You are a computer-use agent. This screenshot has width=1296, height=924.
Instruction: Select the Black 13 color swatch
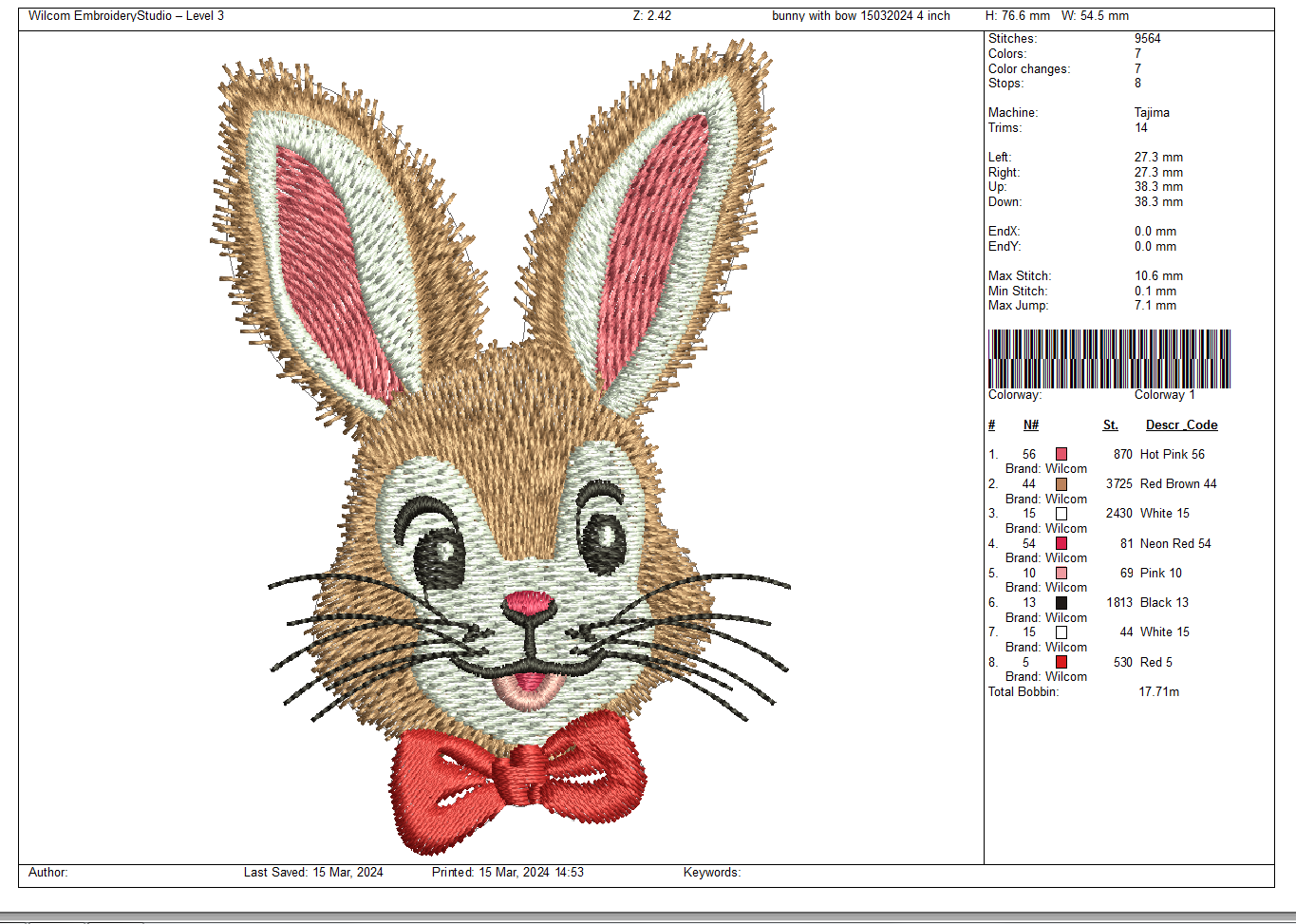1061,603
